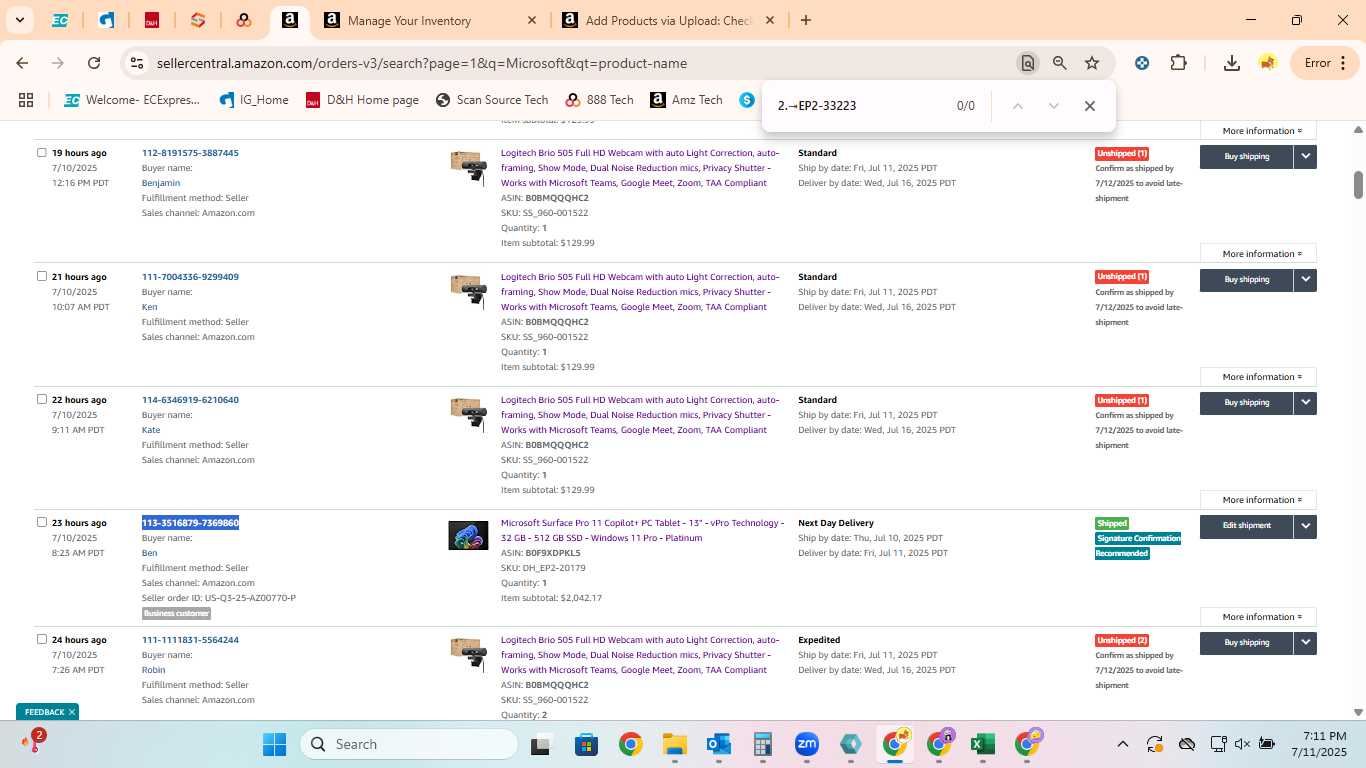1366x768 pixels.
Task: Open Microsoft Surface Pro 11 product link
Action: [x=642, y=530]
